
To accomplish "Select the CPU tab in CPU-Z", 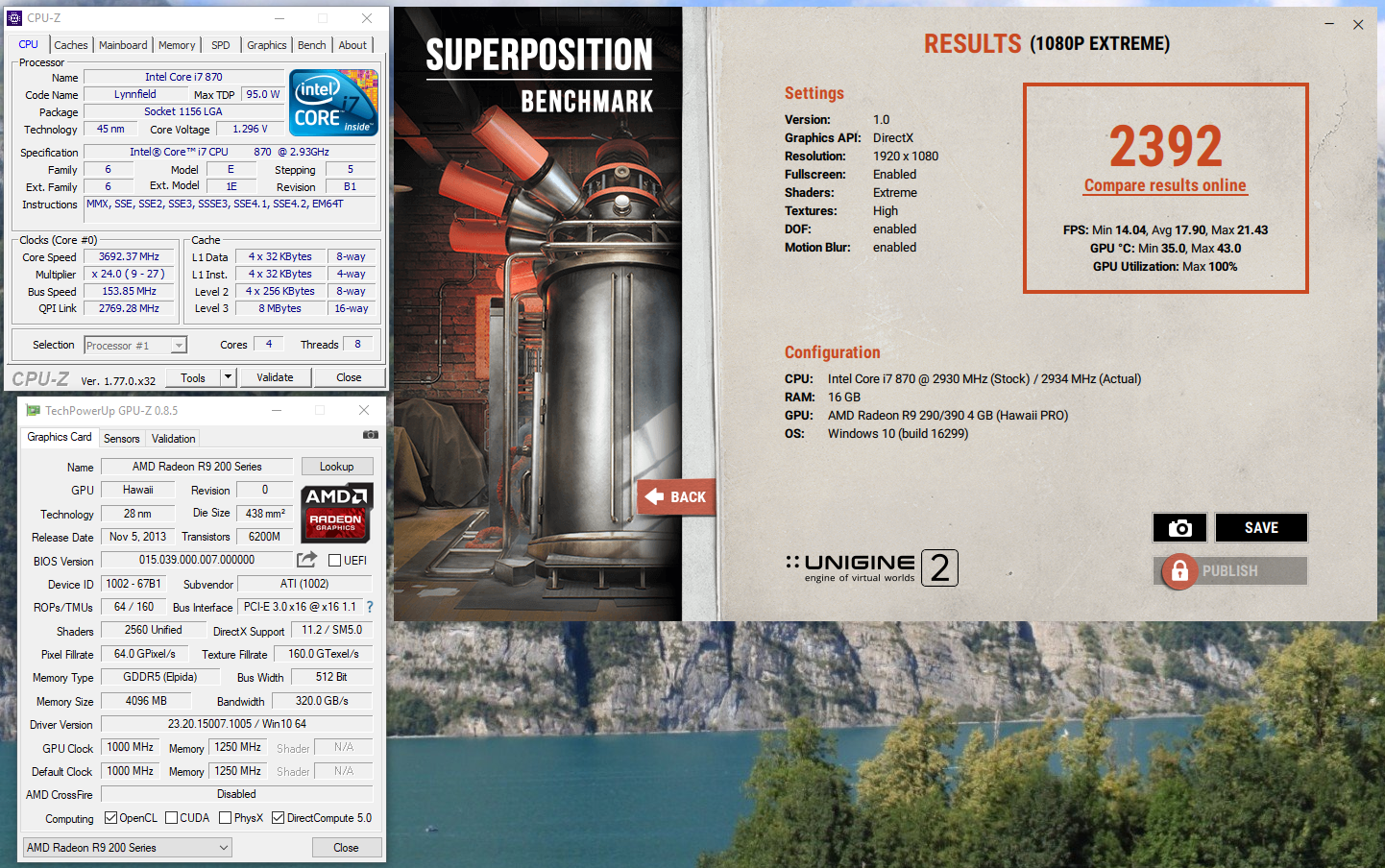I will tap(29, 44).
